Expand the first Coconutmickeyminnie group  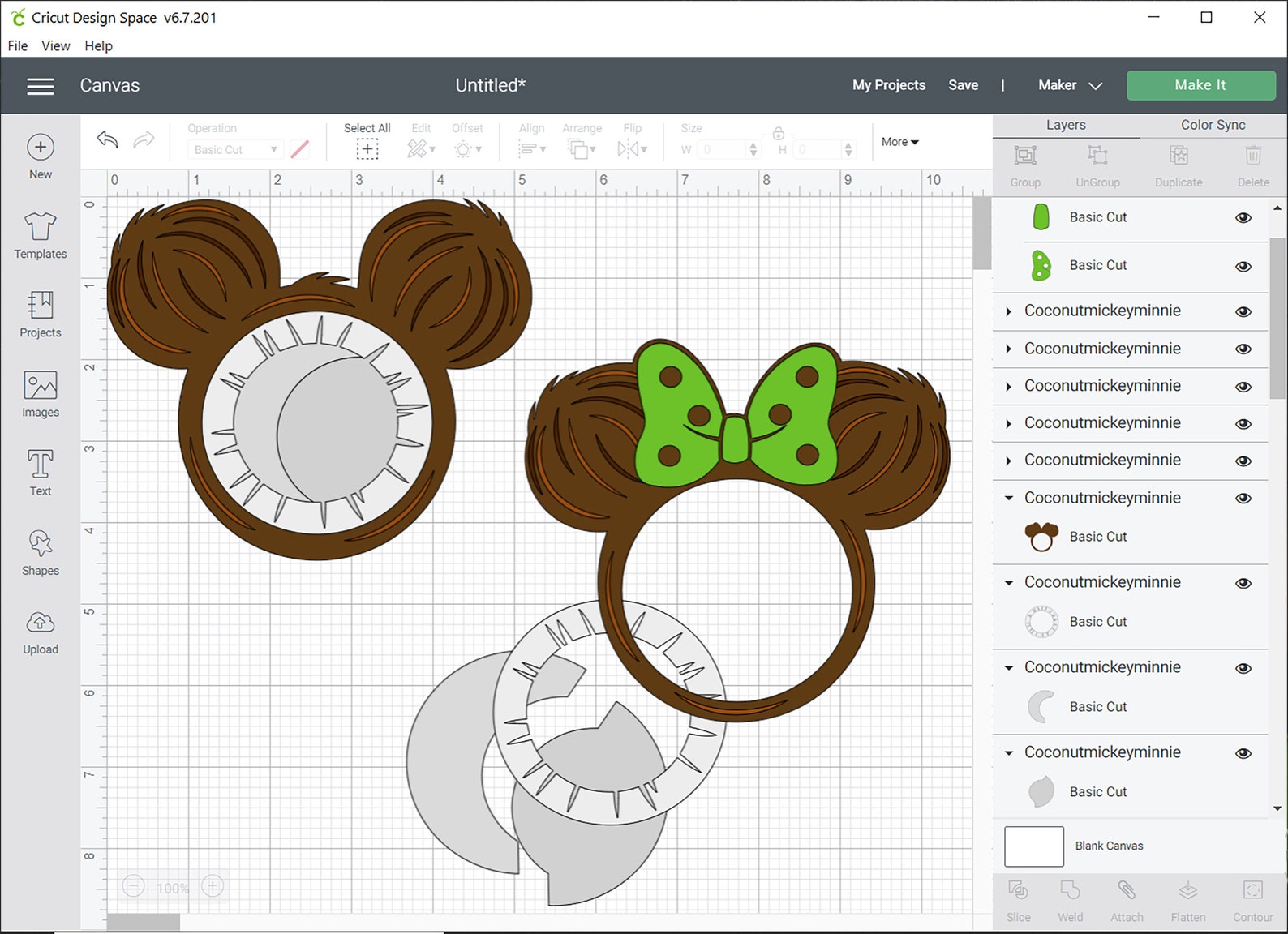[1009, 311]
